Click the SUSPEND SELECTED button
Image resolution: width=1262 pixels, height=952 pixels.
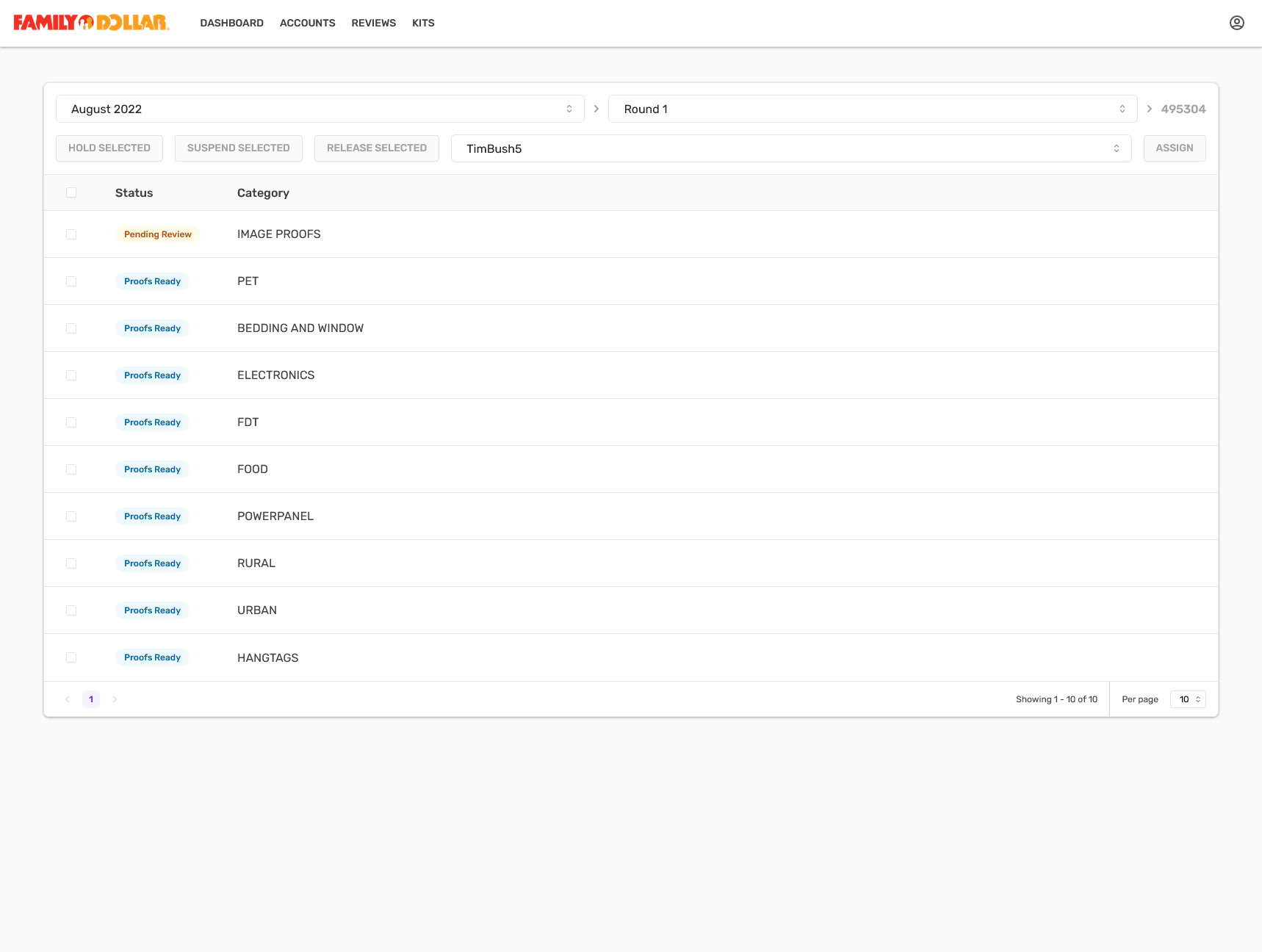(239, 148)
